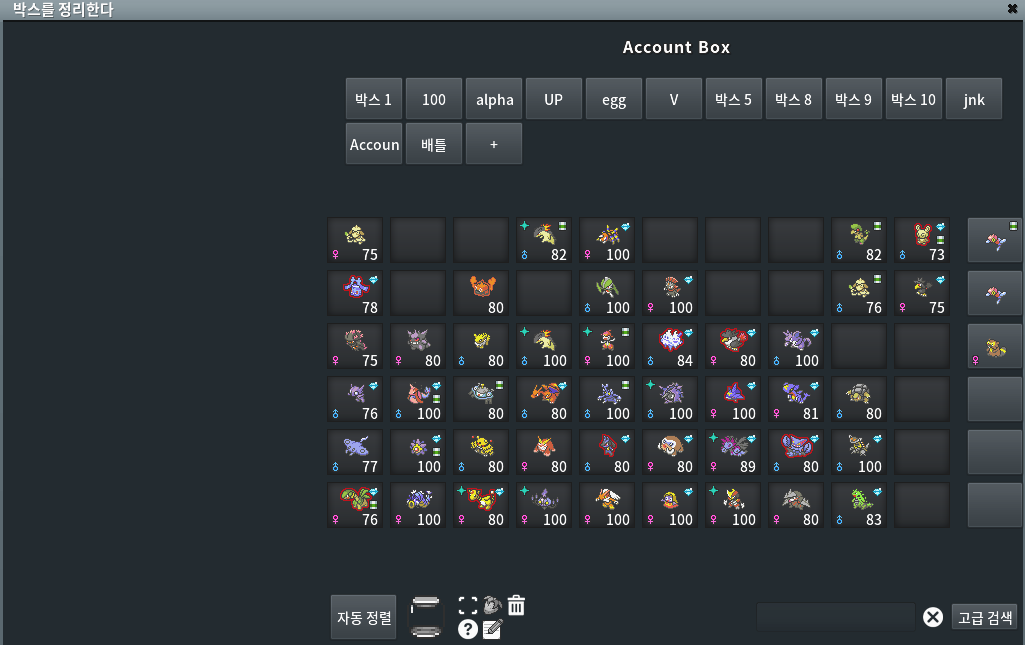
Task: Pick the level 73 Pokémon slot
Action: coord(923,240)
